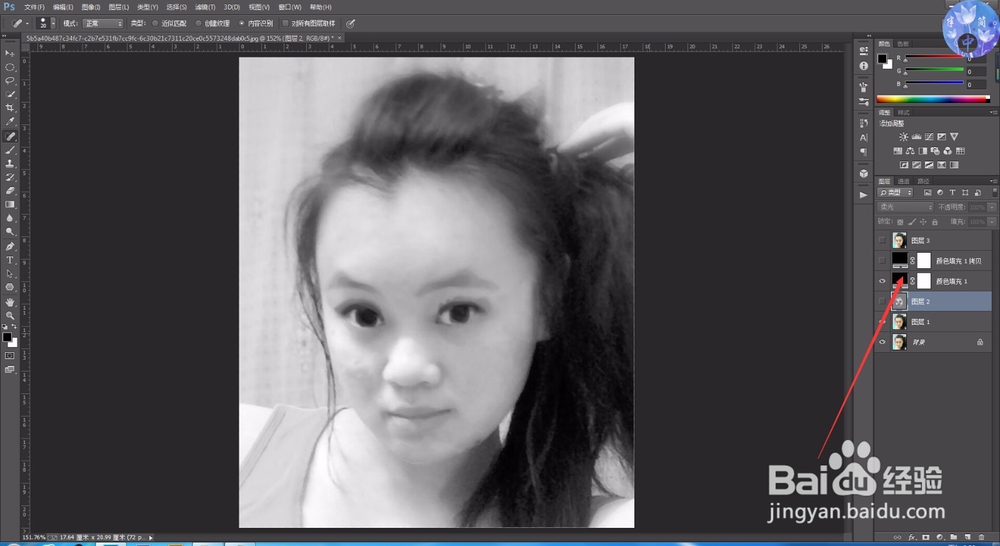
Task: Enable 对所有图层取样 checkbox
Action: tap(285, 24)
